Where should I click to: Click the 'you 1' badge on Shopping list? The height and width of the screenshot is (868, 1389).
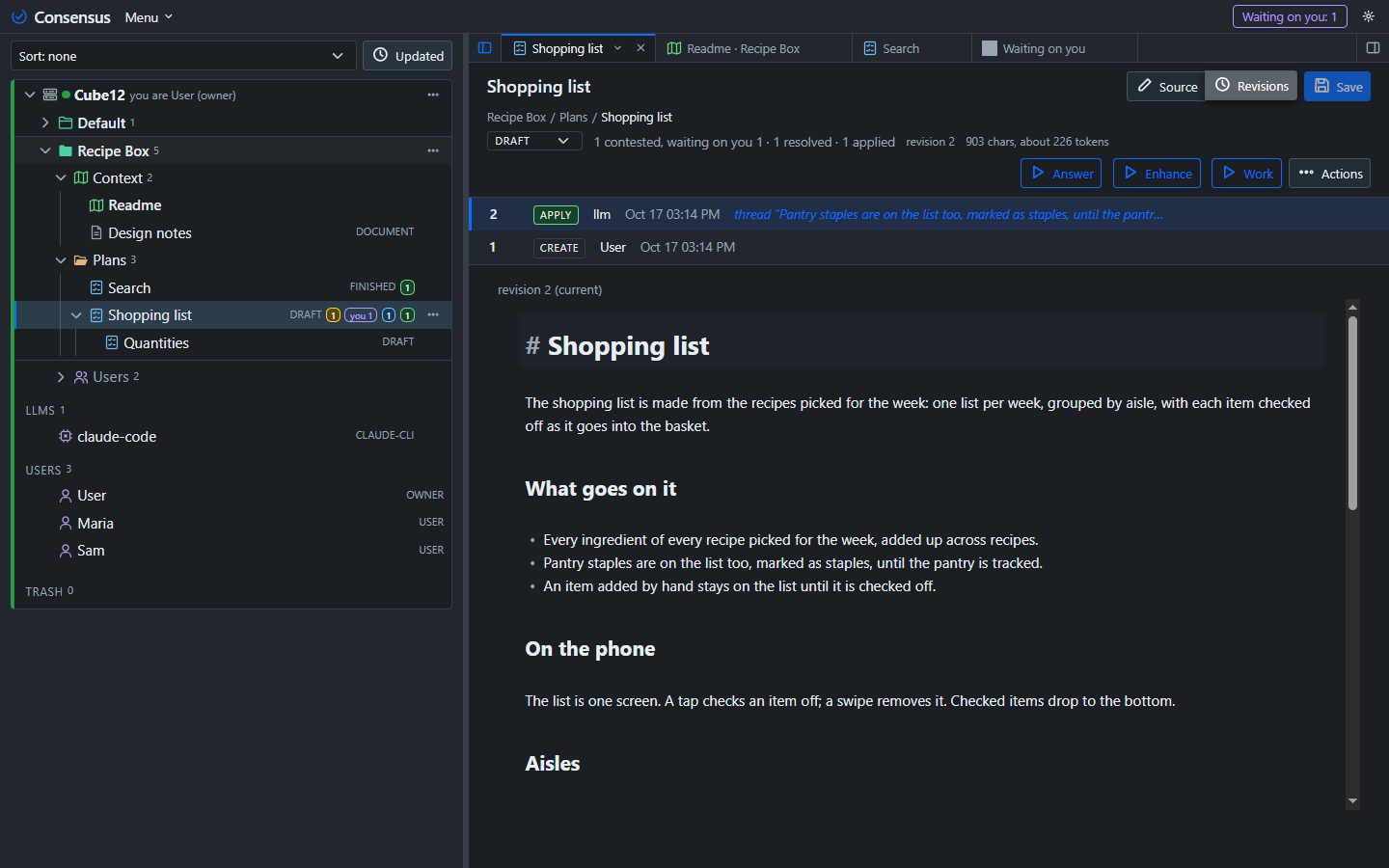coord(360,315)
